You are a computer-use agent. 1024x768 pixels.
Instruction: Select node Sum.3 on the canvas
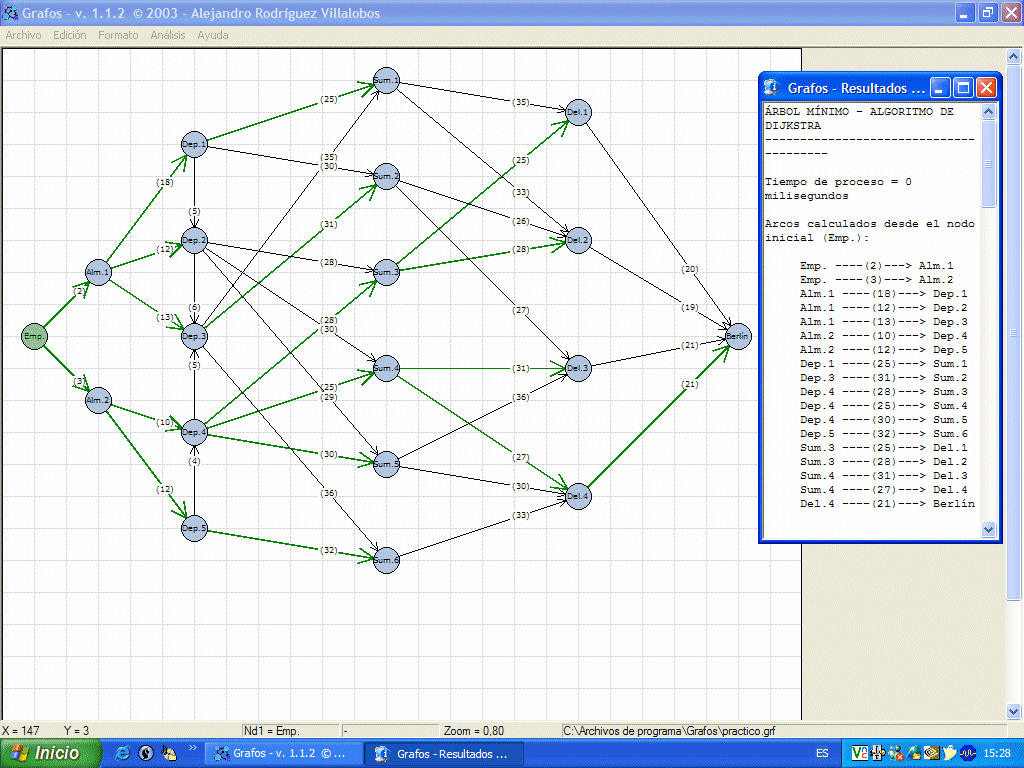click(x=386, y=272)
